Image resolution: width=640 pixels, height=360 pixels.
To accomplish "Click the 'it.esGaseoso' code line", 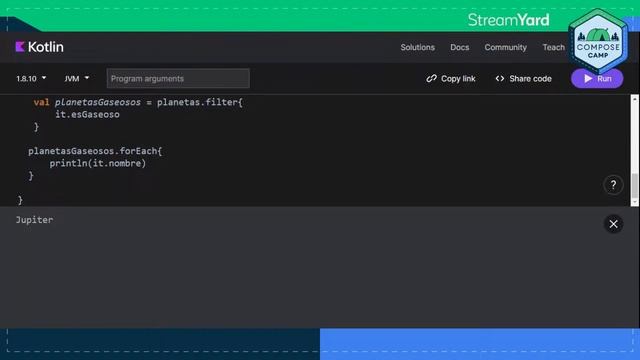I will [x=87, y=114].
